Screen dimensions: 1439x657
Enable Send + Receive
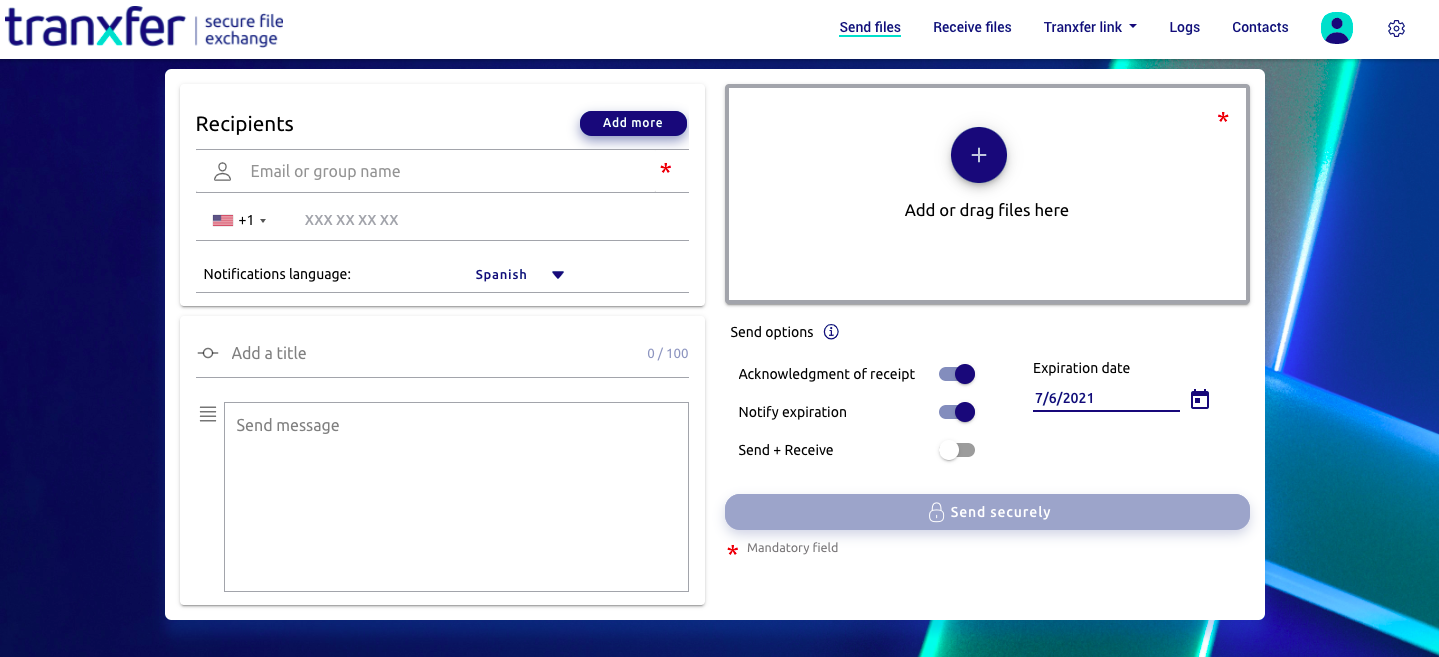coord(956,449)
